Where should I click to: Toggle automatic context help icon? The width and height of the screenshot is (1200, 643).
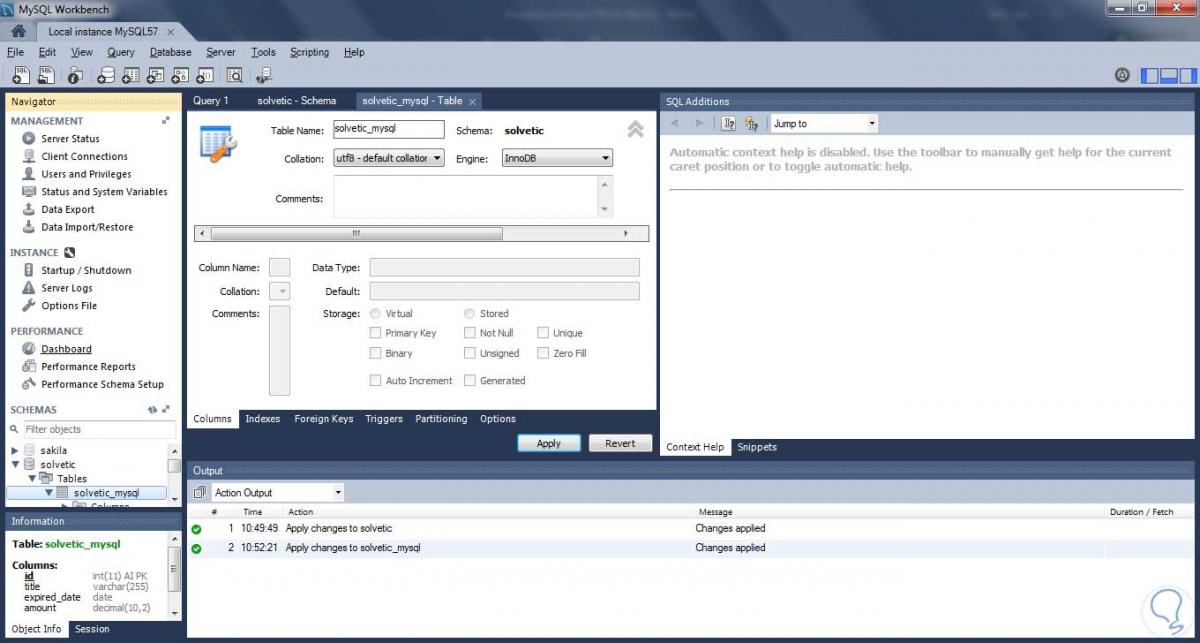pos(751,123)
